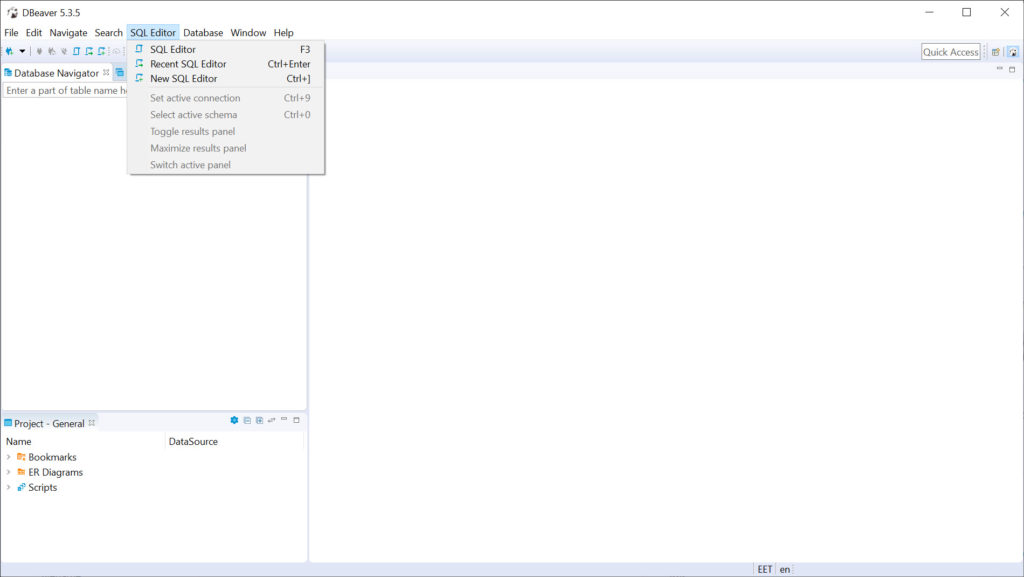Screen dimensions: 1024x577
Task: Open the New Connection dropdown arrow
Action: (x=22, y=51)
